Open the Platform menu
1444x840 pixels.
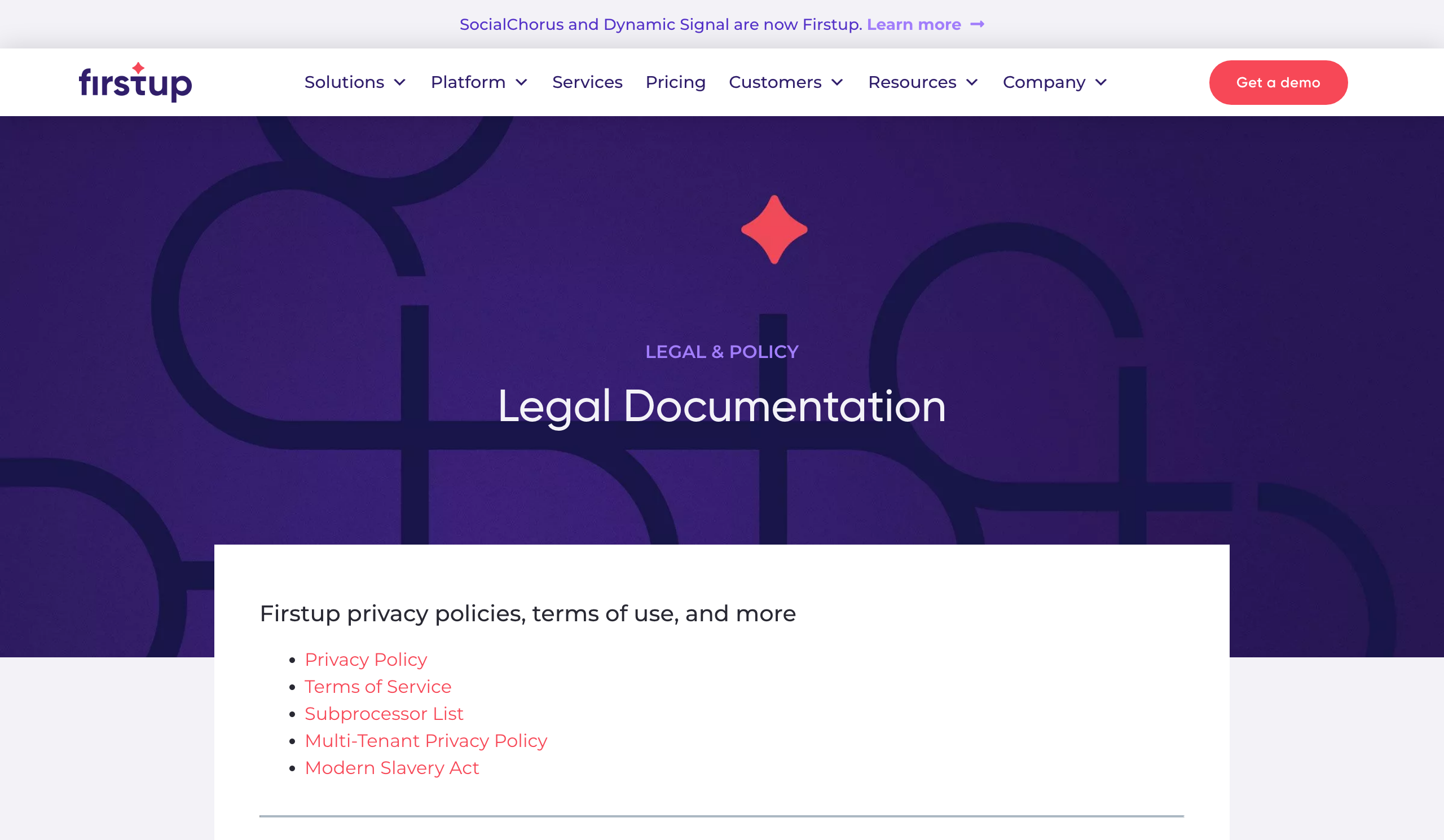pyautogui.click(x=468, y=82)
